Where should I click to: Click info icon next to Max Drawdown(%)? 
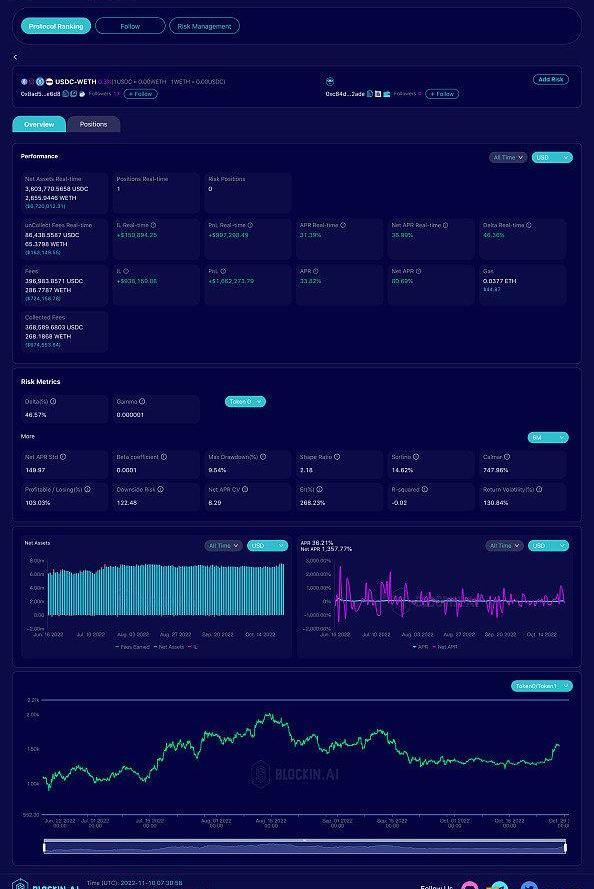263,456
